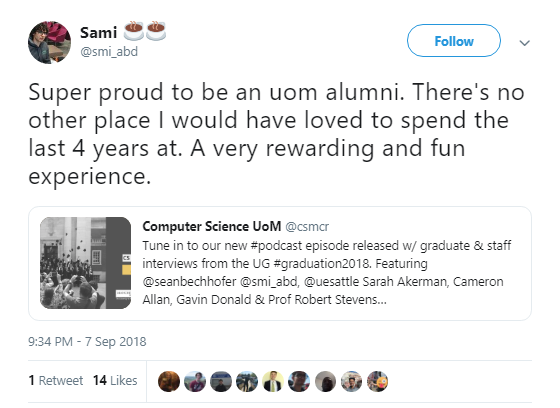Open Sami's display name link
This screenshot has height=408, width=560.
coord(98,33)
